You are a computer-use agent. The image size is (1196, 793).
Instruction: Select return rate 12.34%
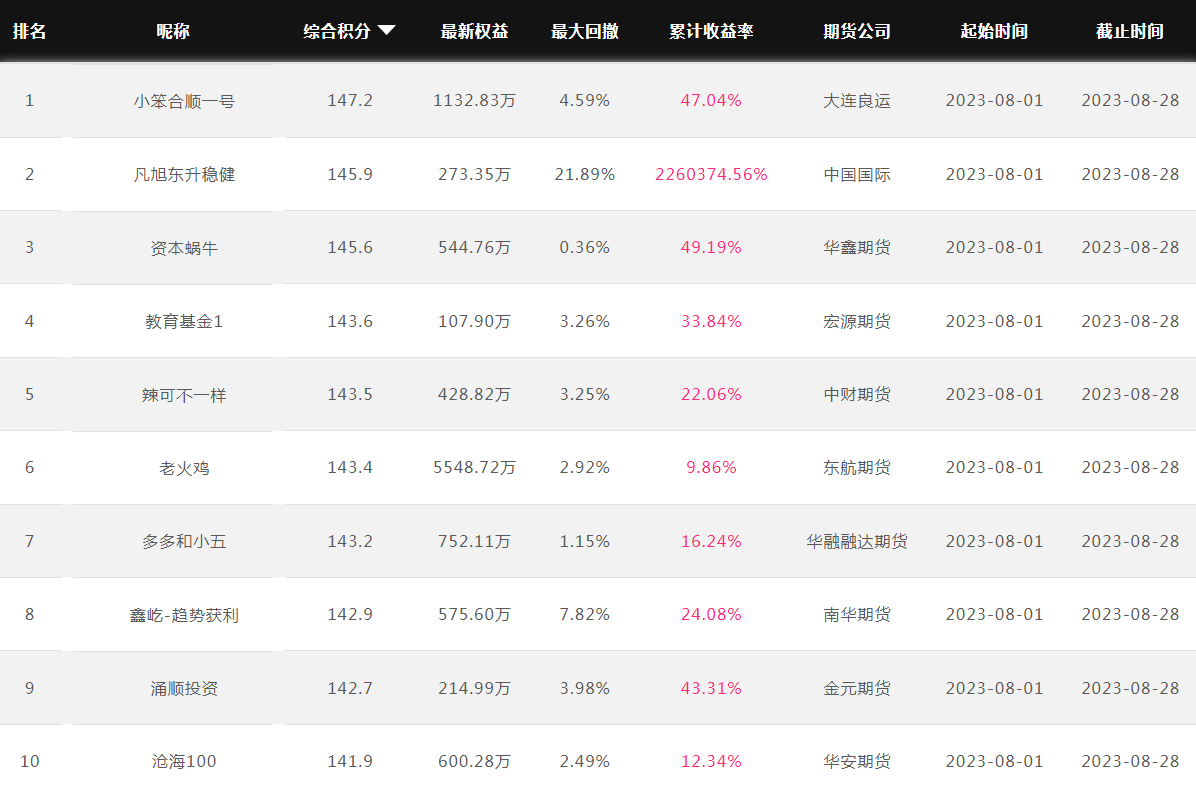click(711, 762)
